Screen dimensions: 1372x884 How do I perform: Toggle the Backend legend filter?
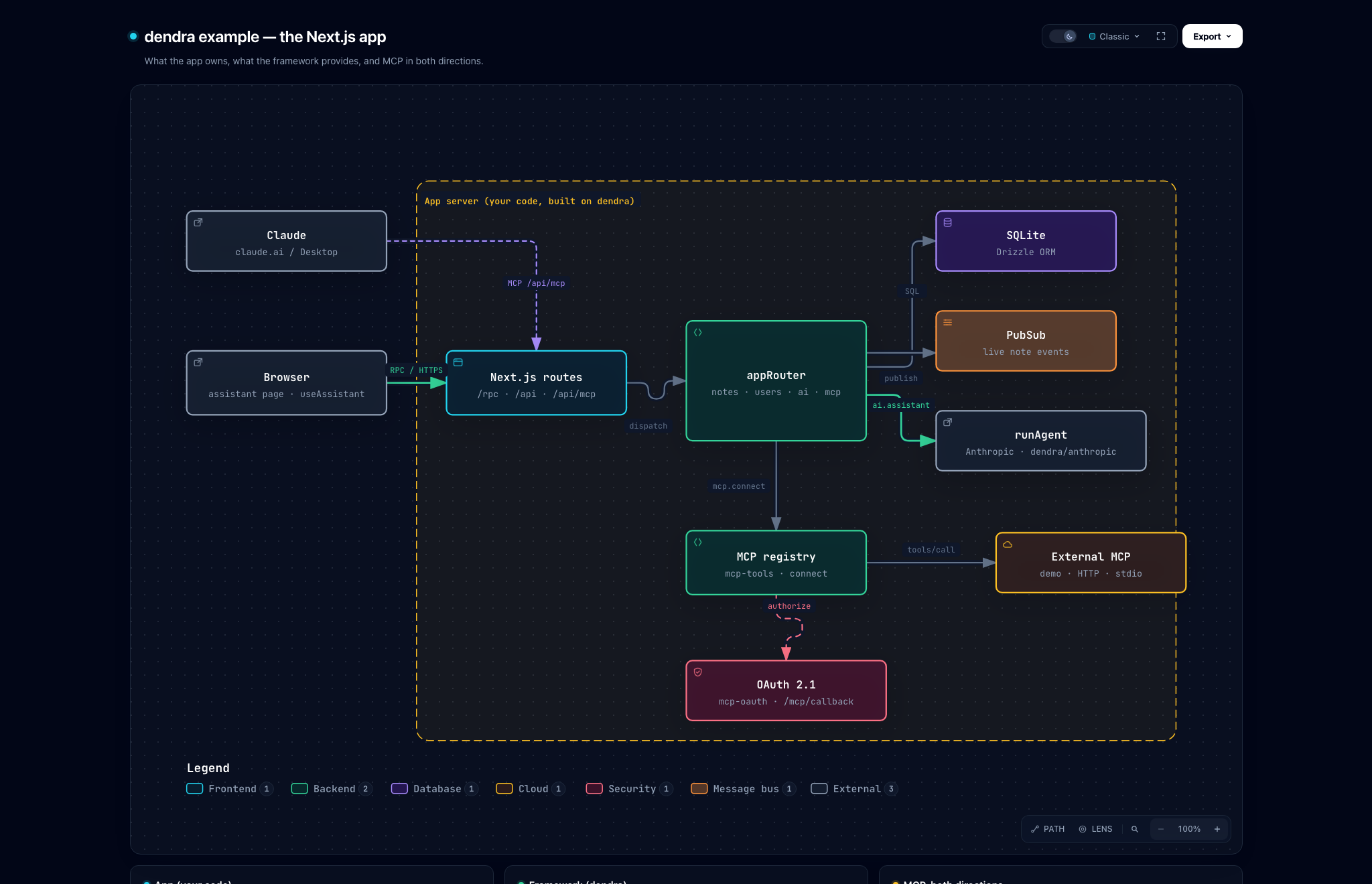click(332, 789)
